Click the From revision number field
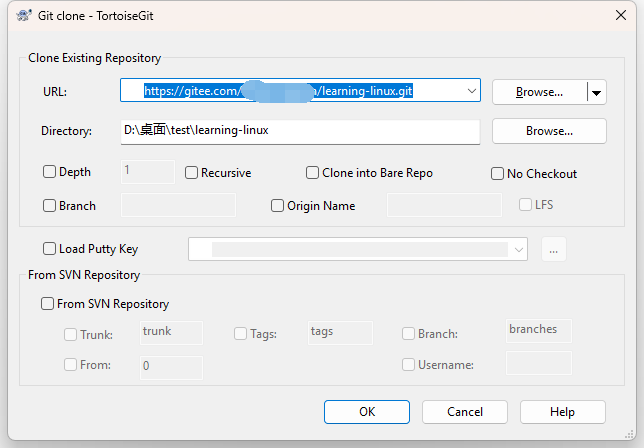The width and height of the screenshot is (644, 448). click(x=171, y=368)
